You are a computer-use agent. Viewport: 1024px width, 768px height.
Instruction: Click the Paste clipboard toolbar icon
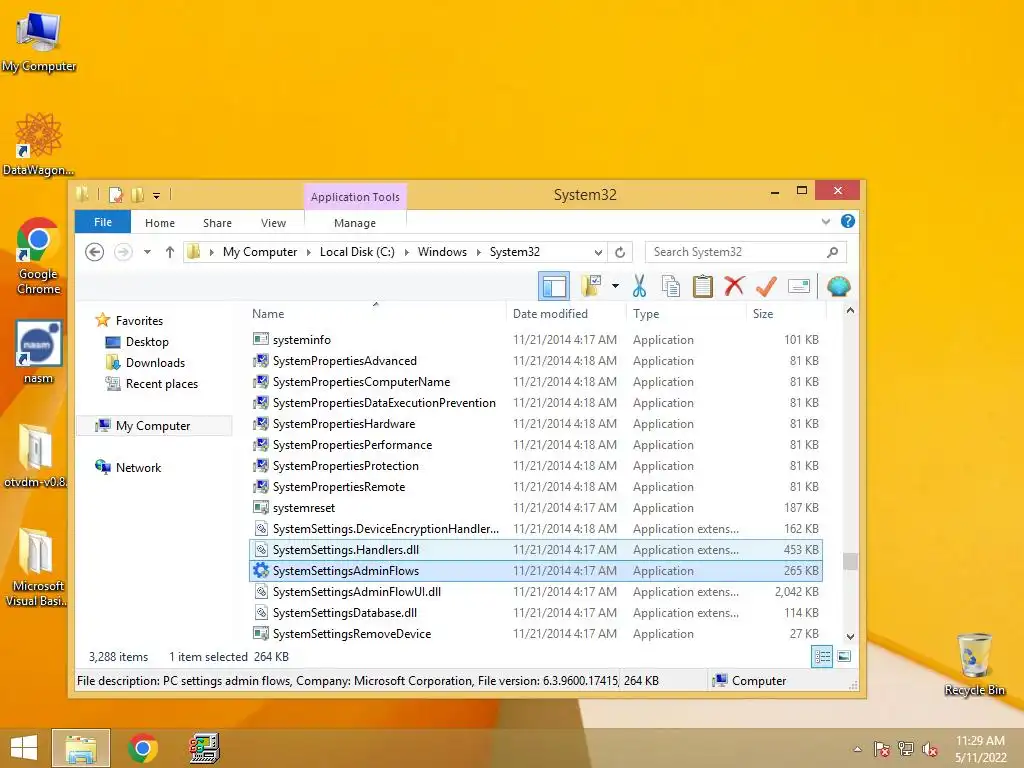[x=703, y=286]
